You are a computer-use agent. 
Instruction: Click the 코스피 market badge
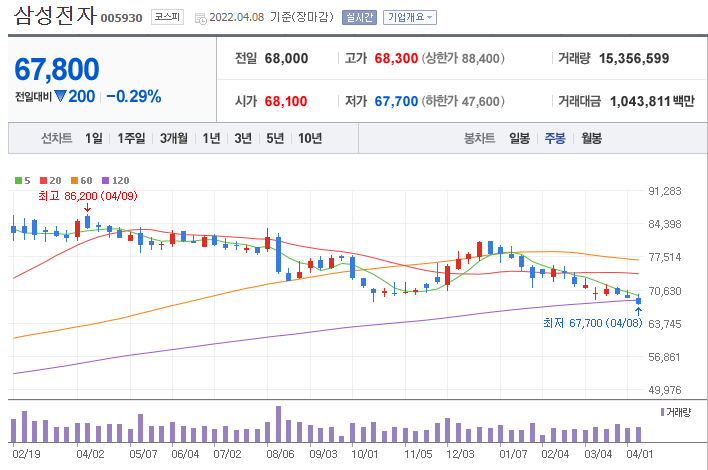pos(167,17)
